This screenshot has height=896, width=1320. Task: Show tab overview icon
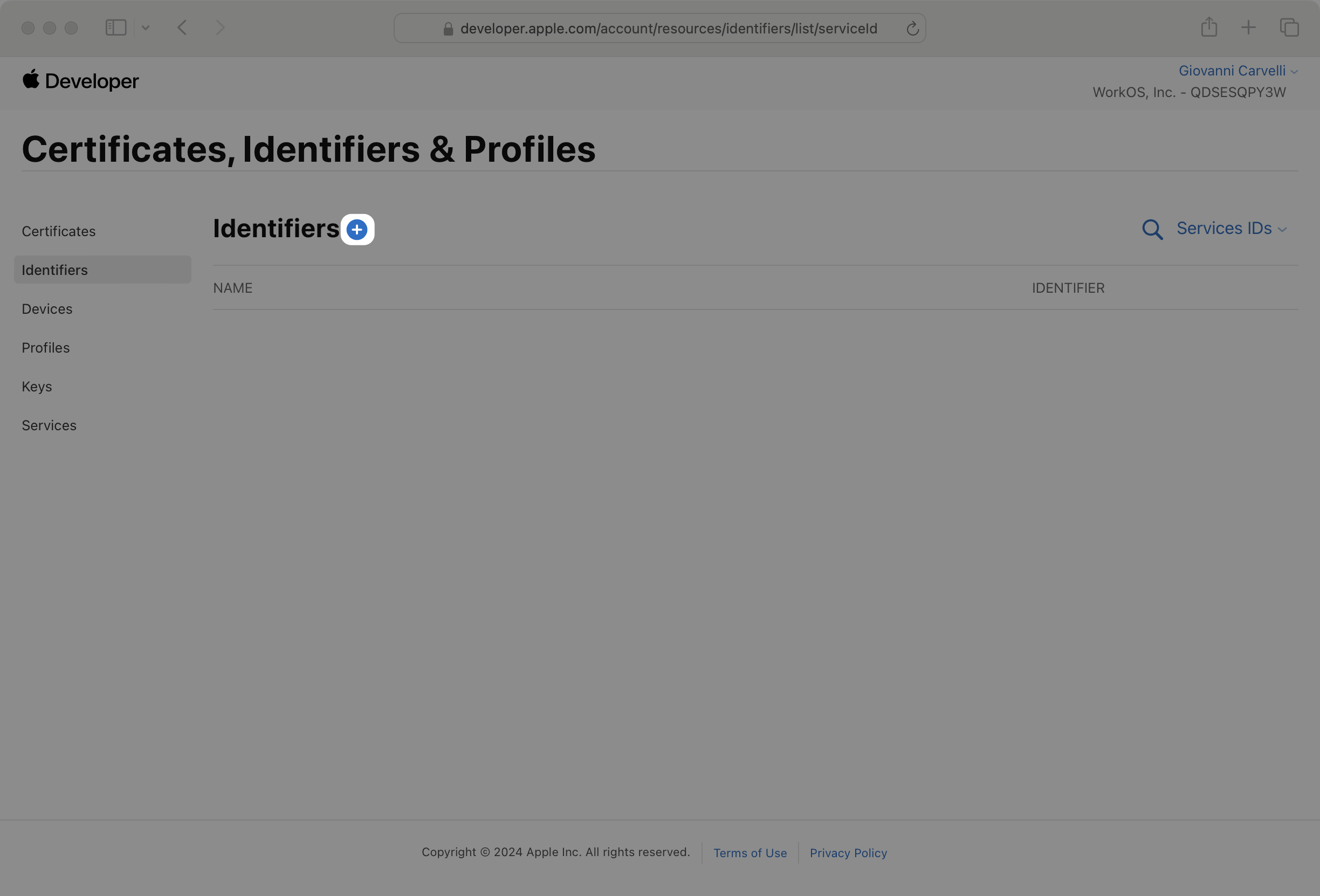click(x=1289, y=27)
